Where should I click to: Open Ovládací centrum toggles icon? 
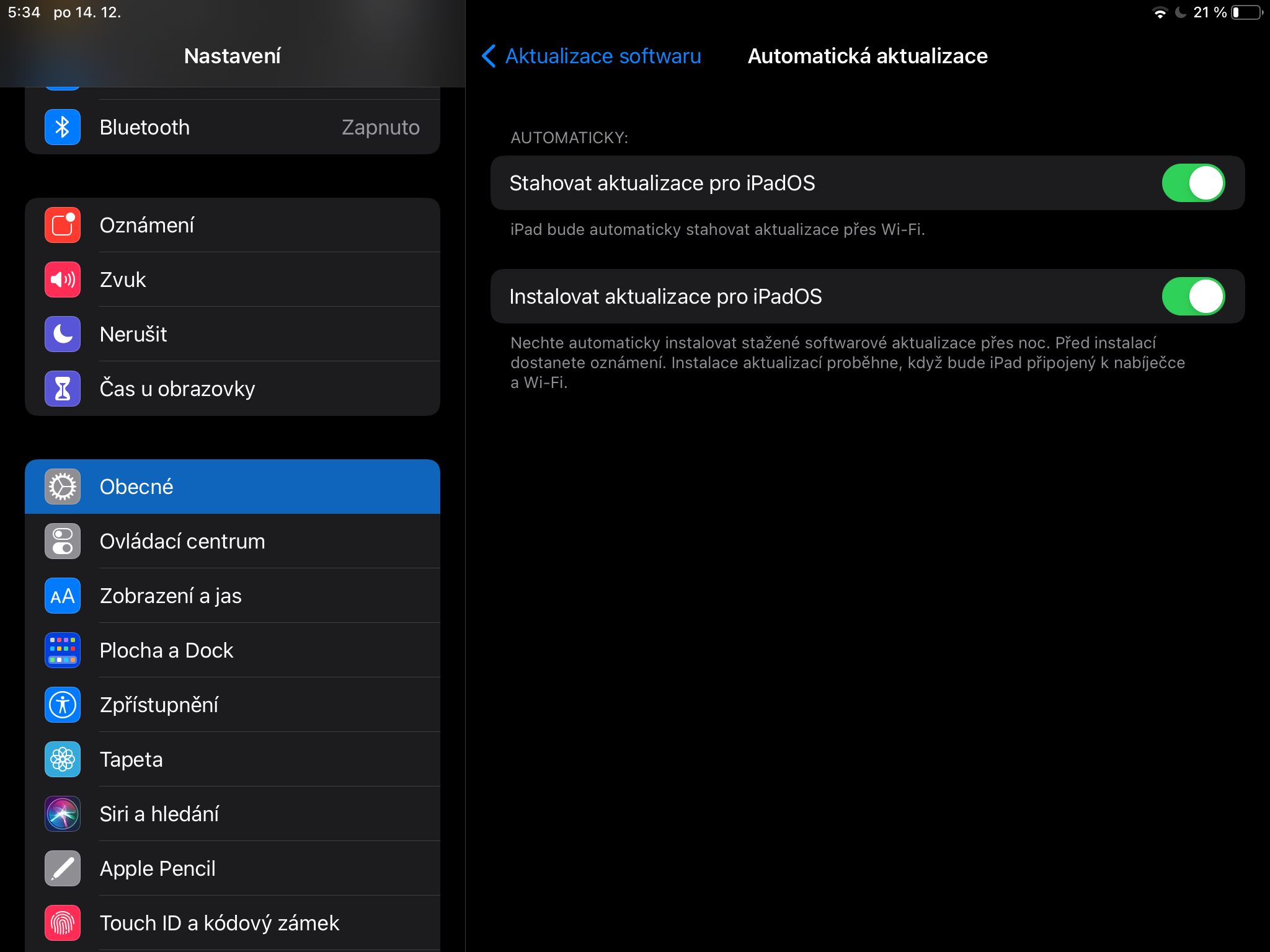pos(63,541)
